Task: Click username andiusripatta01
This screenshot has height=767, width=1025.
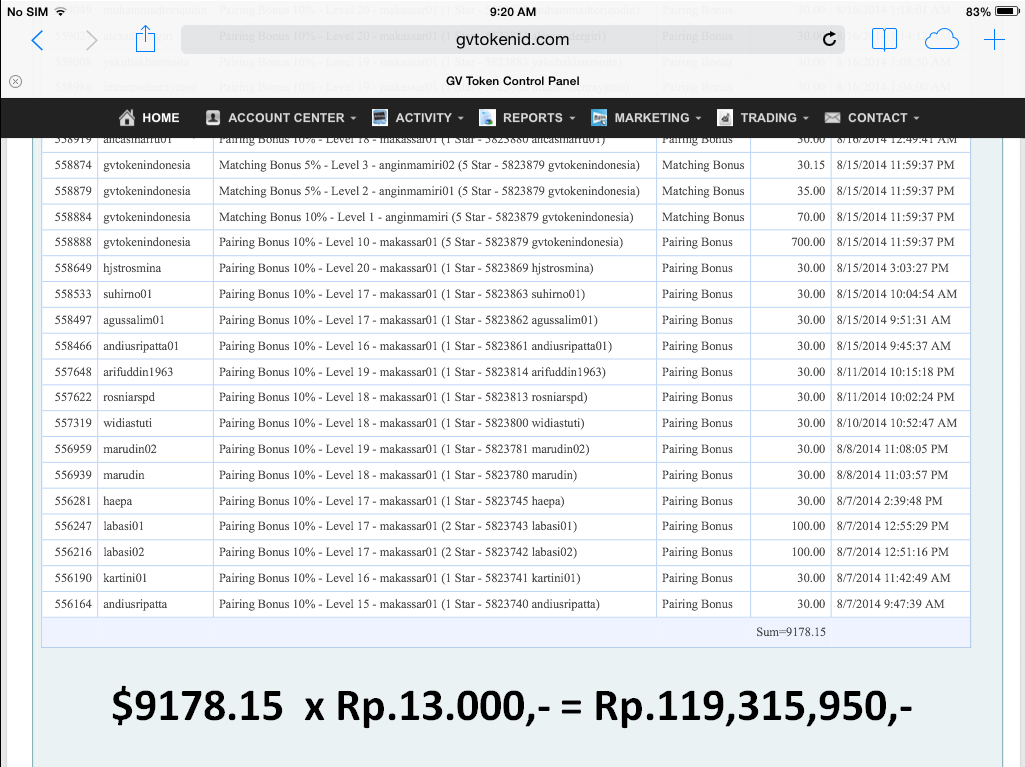Action: (141, 346)
